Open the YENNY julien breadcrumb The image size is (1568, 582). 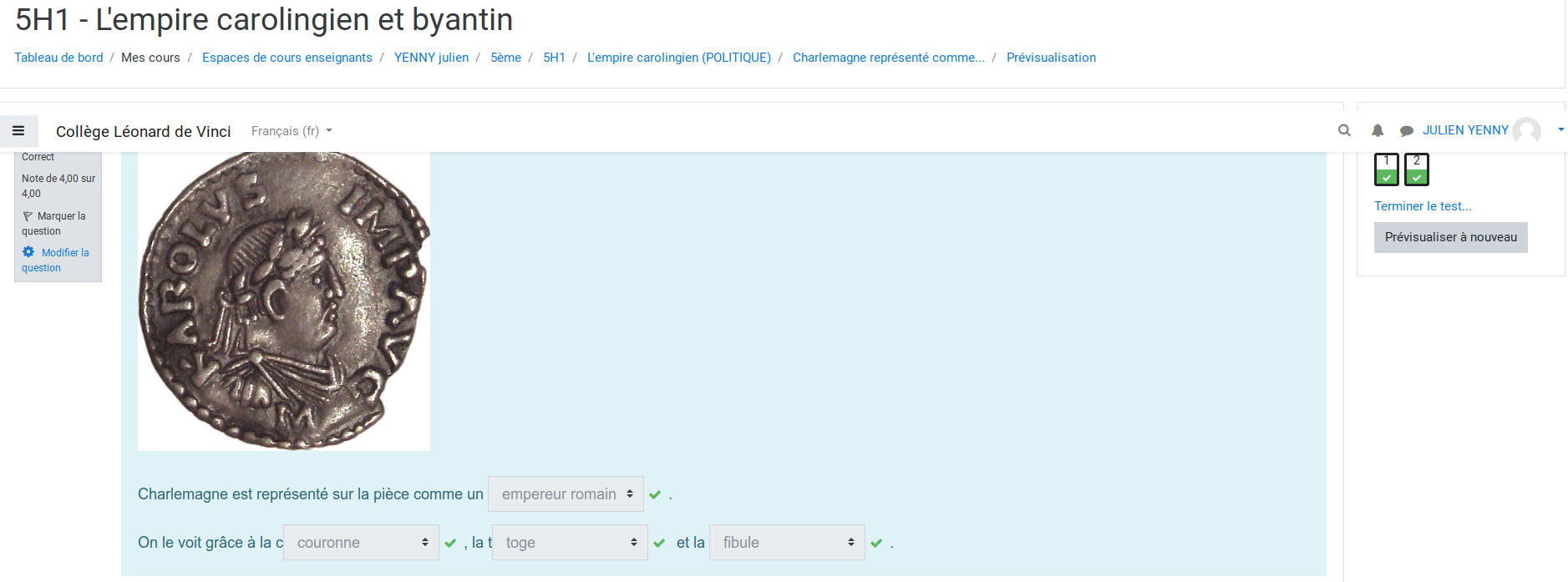pos(431,58)
